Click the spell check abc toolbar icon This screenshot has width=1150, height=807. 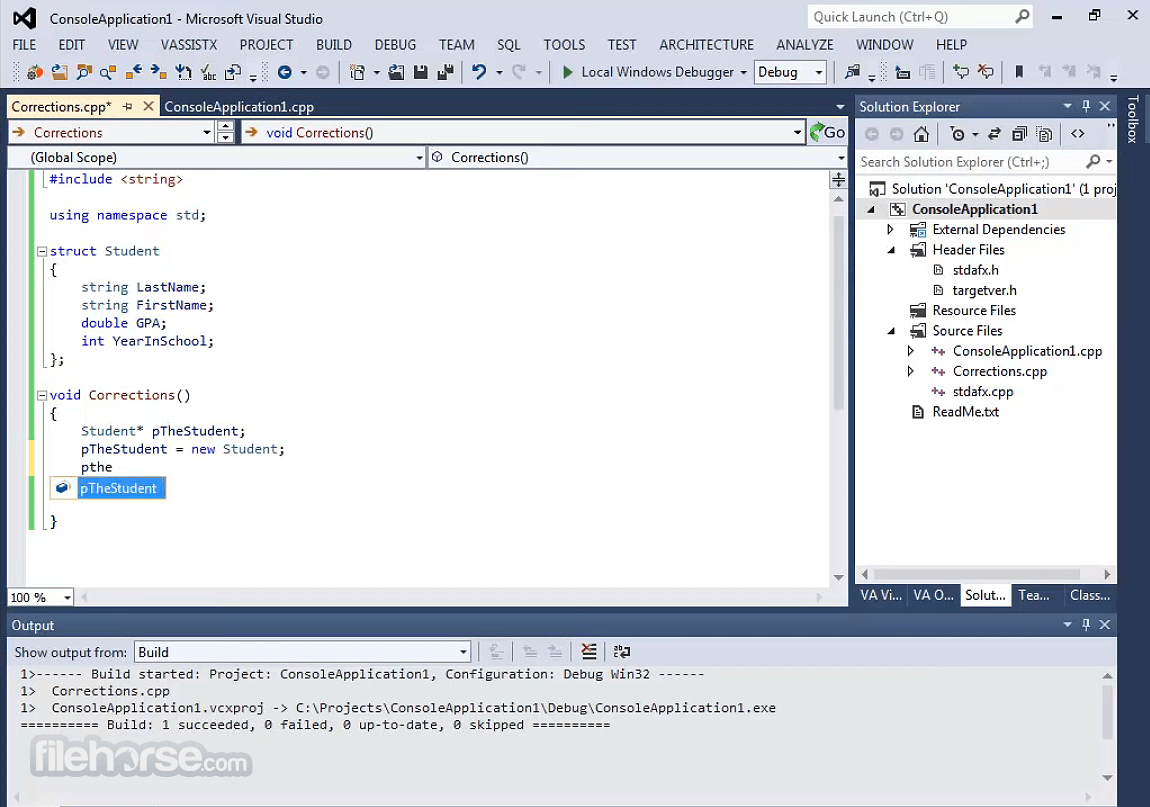pos(208,72)
